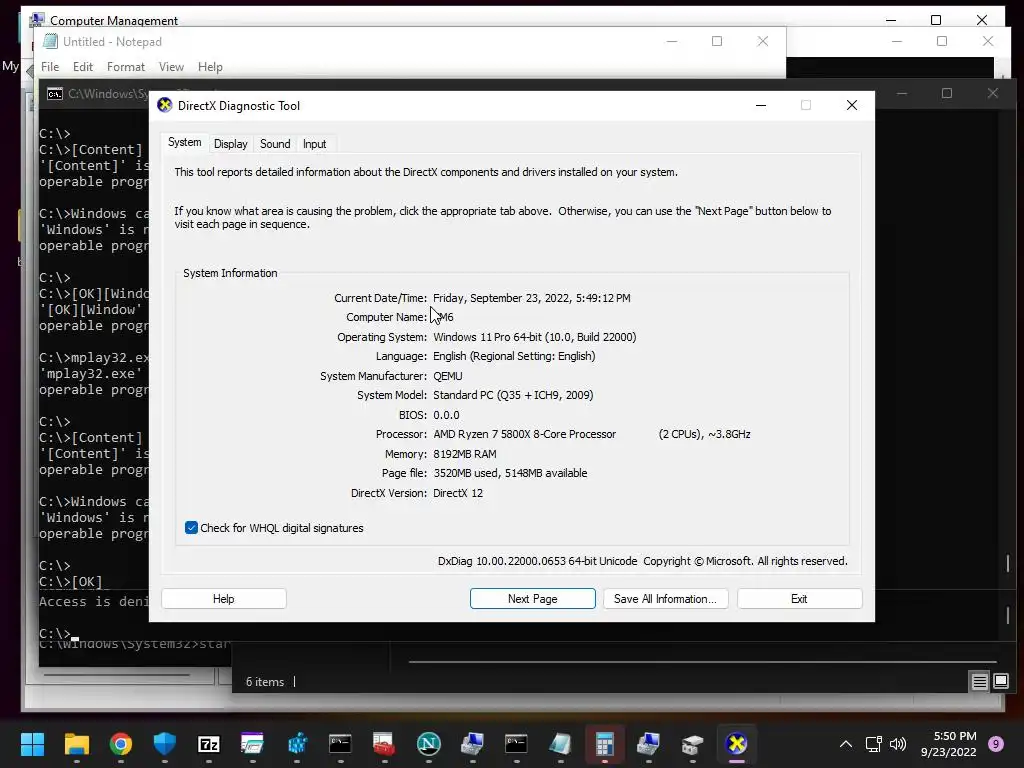1024x768 pixels.
Task: Switch to the Display tab
Action: tap(231, 144)
